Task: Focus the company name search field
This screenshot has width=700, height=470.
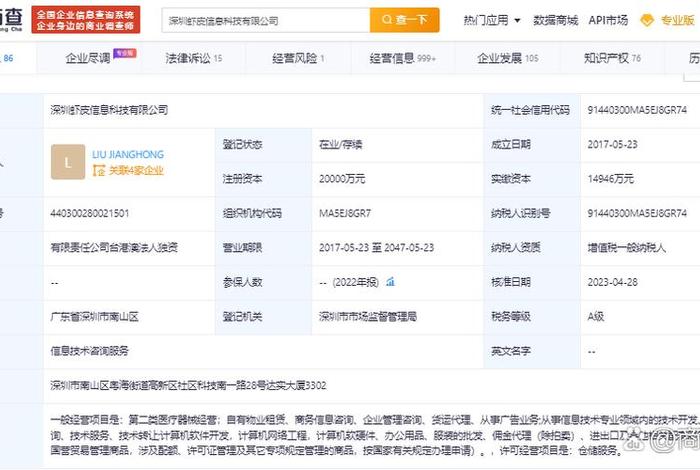Action: (266, 20)
